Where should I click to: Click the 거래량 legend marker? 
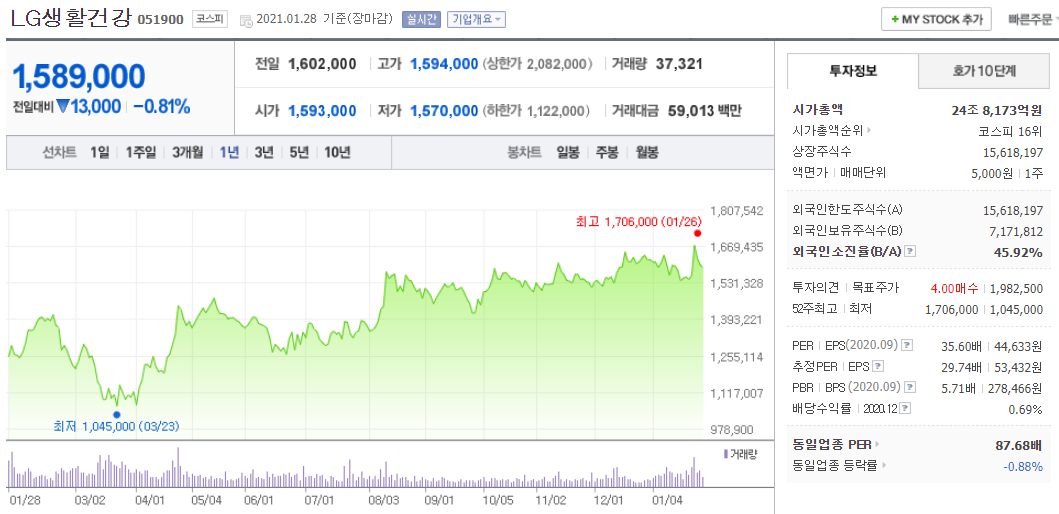(x=725, y=454)
